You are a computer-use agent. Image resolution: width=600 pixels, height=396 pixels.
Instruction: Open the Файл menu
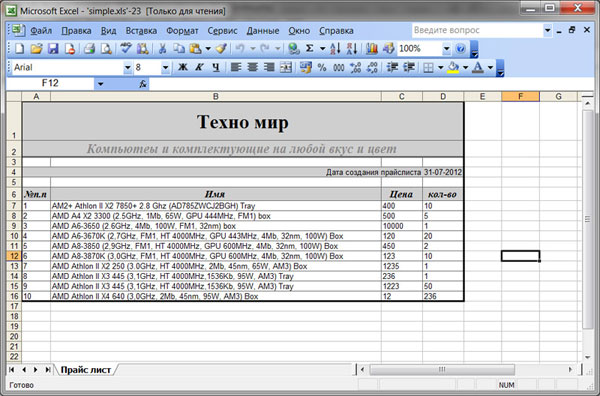(x=41, y=31)
